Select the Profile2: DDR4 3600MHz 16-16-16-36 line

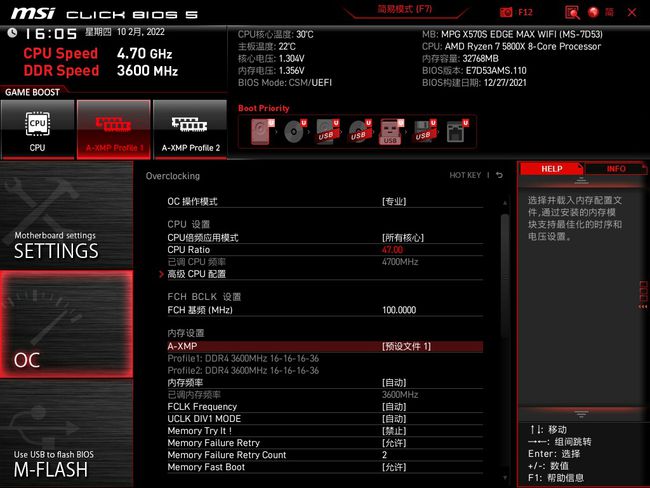click(x=243, y=371)
